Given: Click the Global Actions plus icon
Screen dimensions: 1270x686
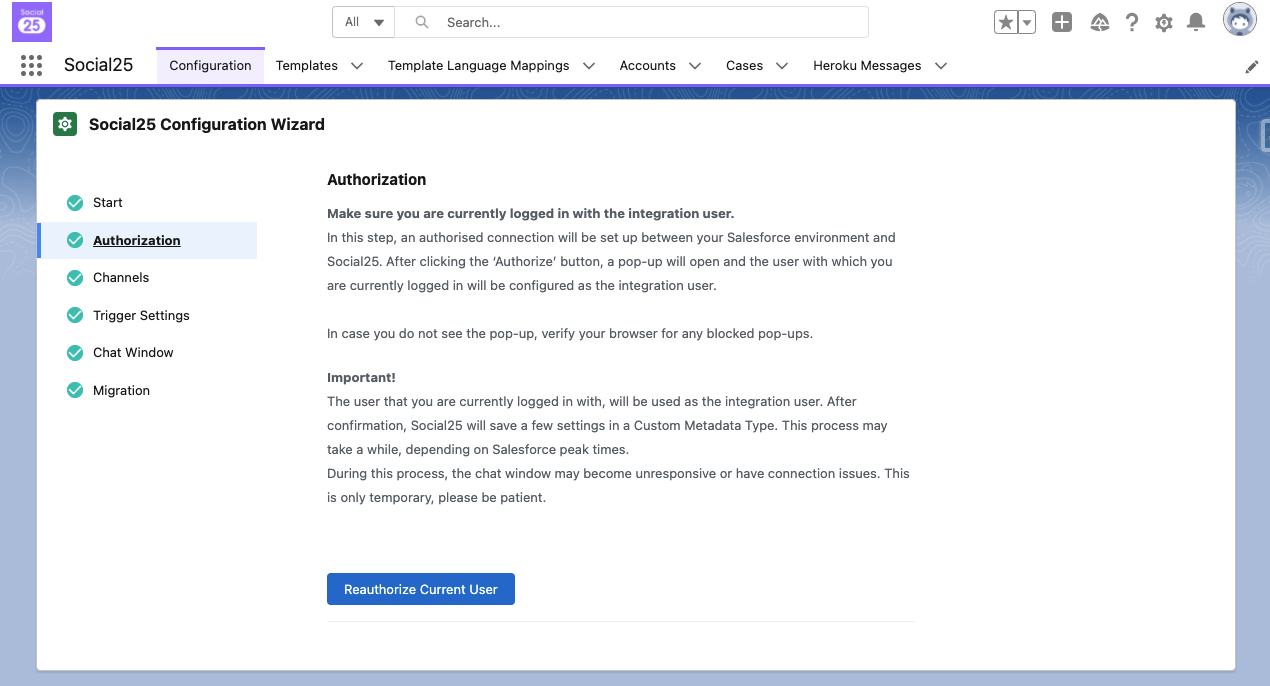Looking at the screenshot, I should coord(1062,22).
